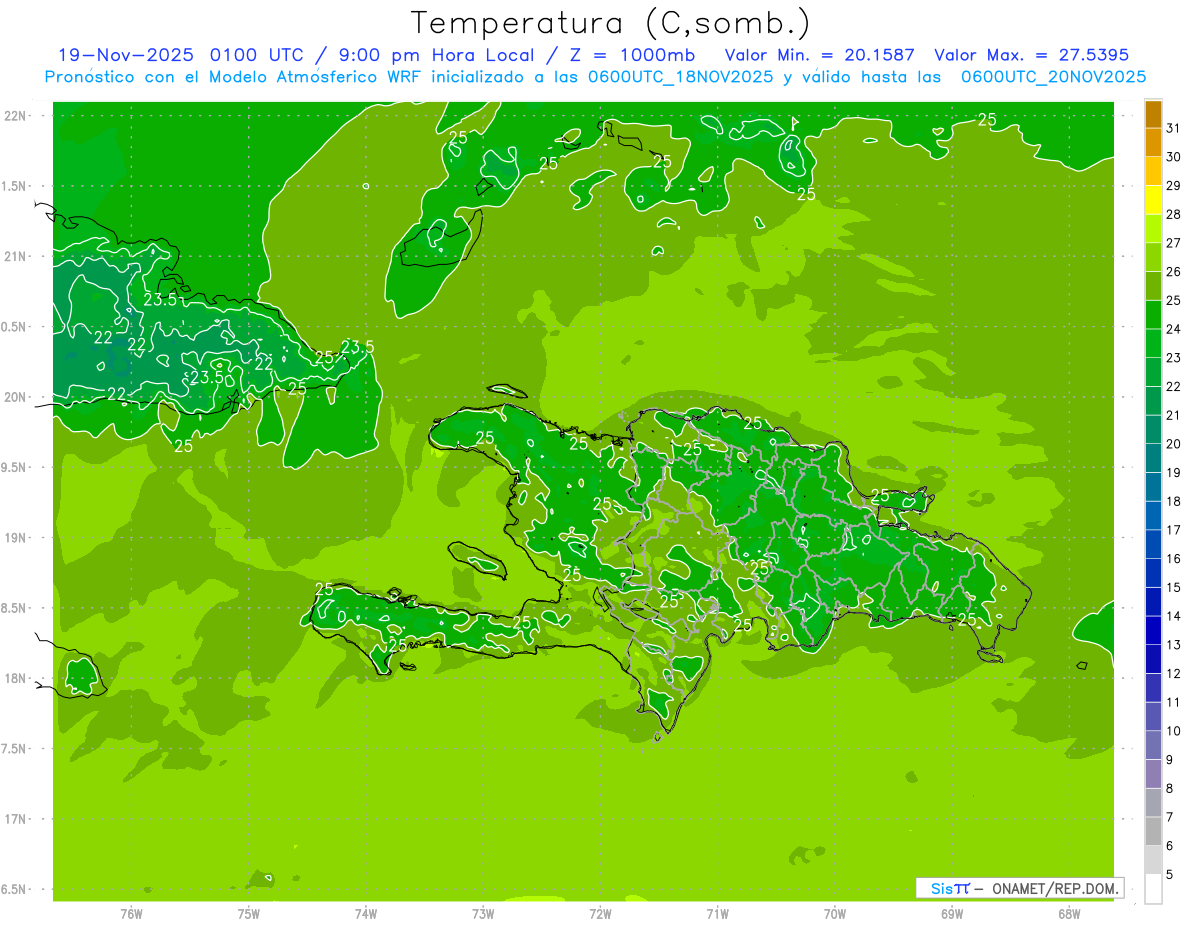Click the "75W" longitude axis label
Screen dimensions: 1200x927
click(x=248, y=914)
